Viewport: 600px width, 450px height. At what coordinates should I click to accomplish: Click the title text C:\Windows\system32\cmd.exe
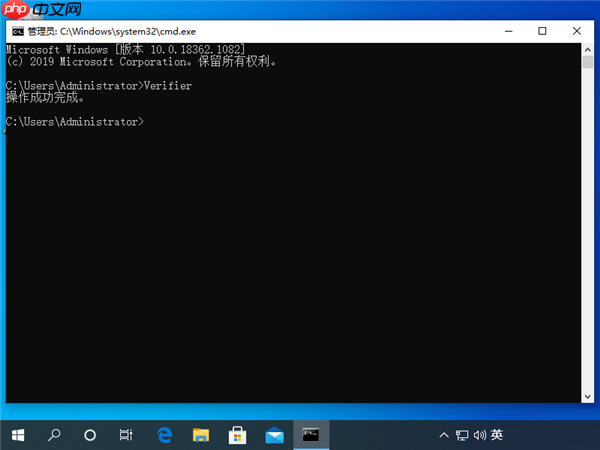click(x=128, y=31)
